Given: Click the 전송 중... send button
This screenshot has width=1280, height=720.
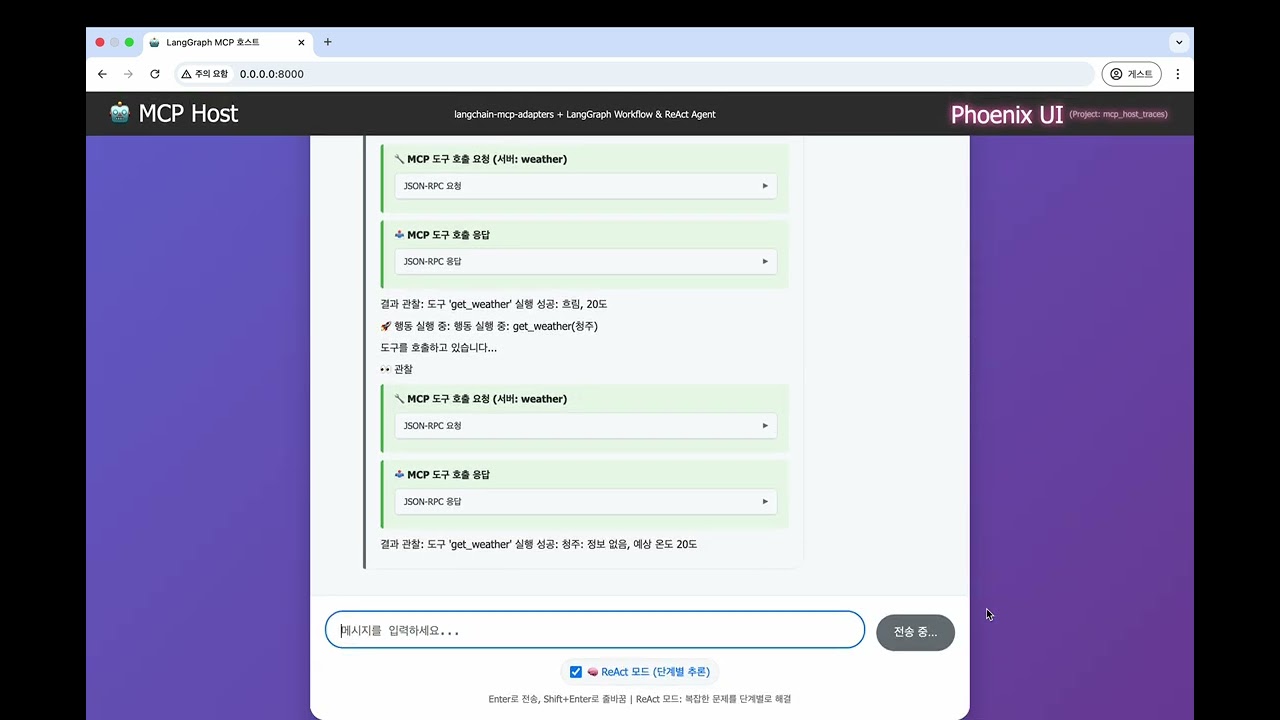Looking at the screenshot, I should 915,632.
